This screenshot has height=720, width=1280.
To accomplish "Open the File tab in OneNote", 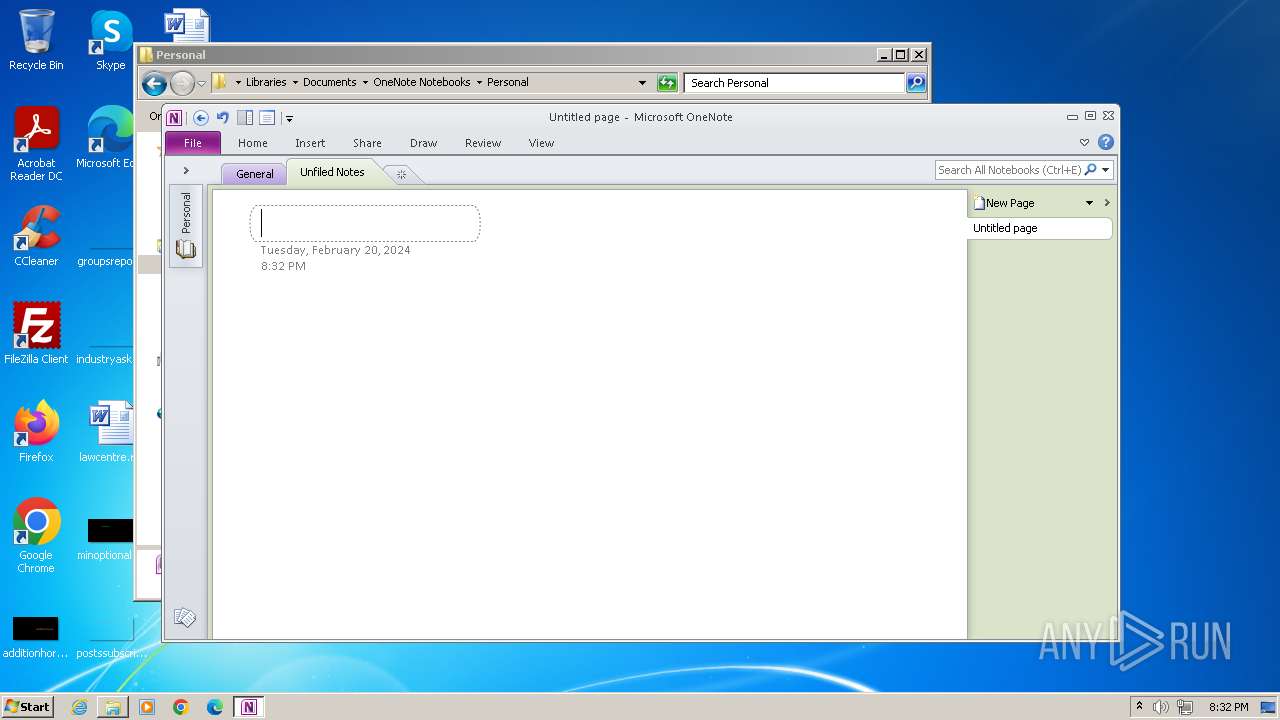I will (x=193, y=143).
